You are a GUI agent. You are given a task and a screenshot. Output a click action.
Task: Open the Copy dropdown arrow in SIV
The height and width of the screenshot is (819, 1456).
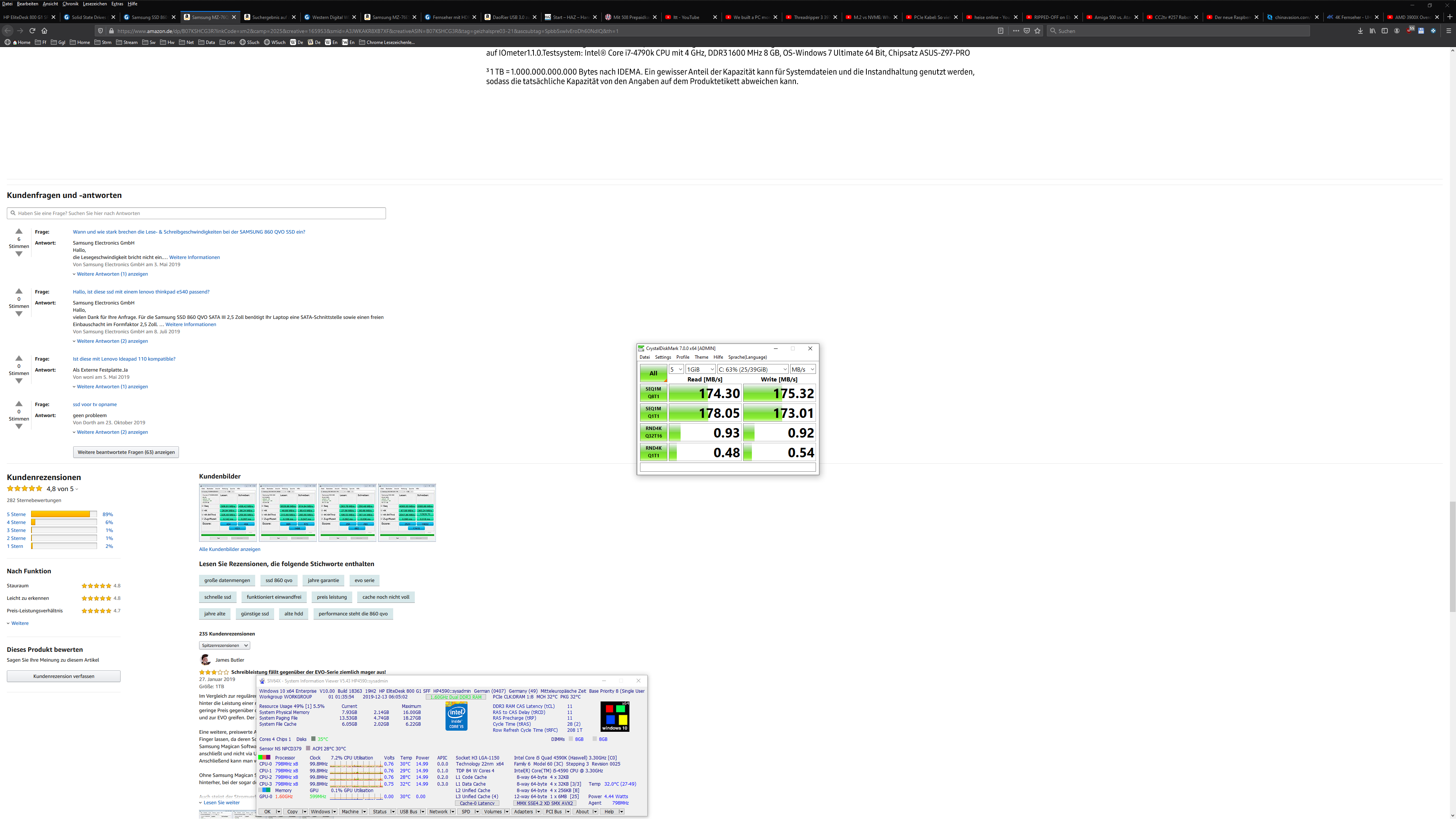pyautogui.click(x=304, y=812)
